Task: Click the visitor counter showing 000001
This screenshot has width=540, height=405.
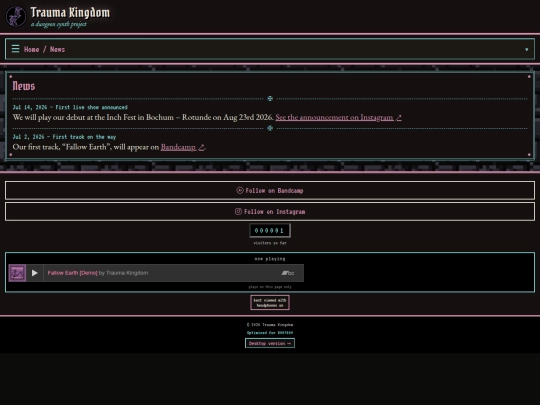Action: pyautogui.click(x=270, y=230)
